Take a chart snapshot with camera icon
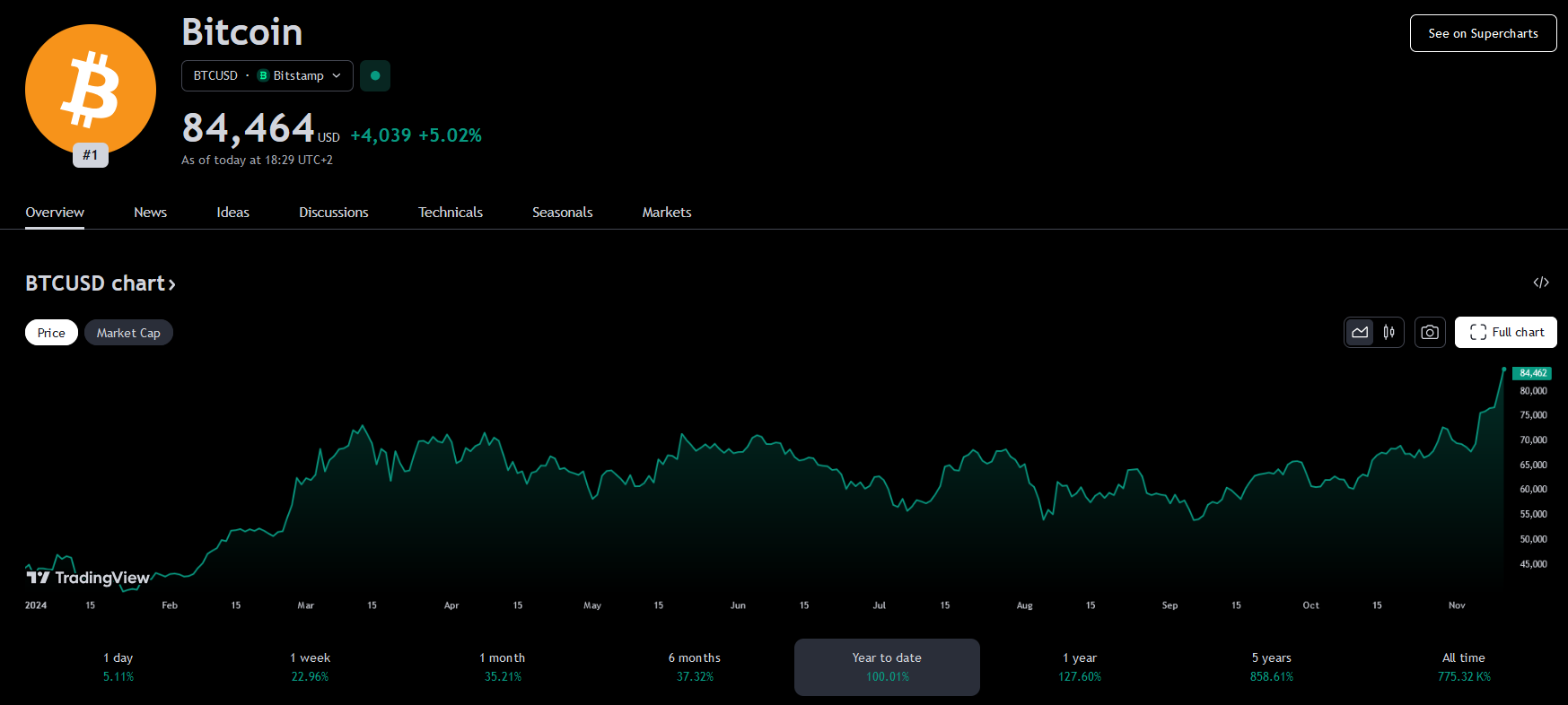This screenshot has height=705, width=1568. (1430, 333)
